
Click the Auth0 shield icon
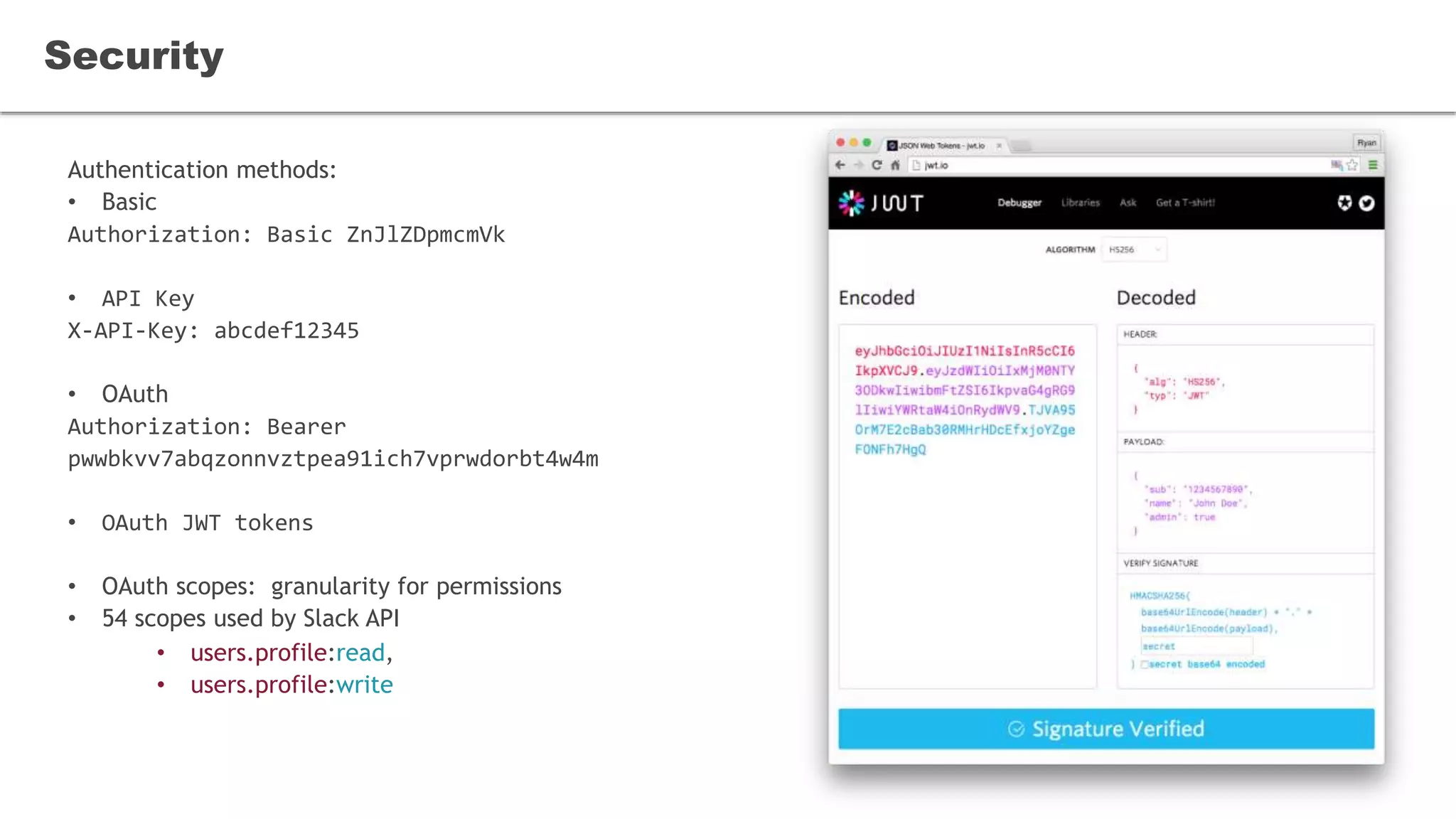click(1344, 203)
